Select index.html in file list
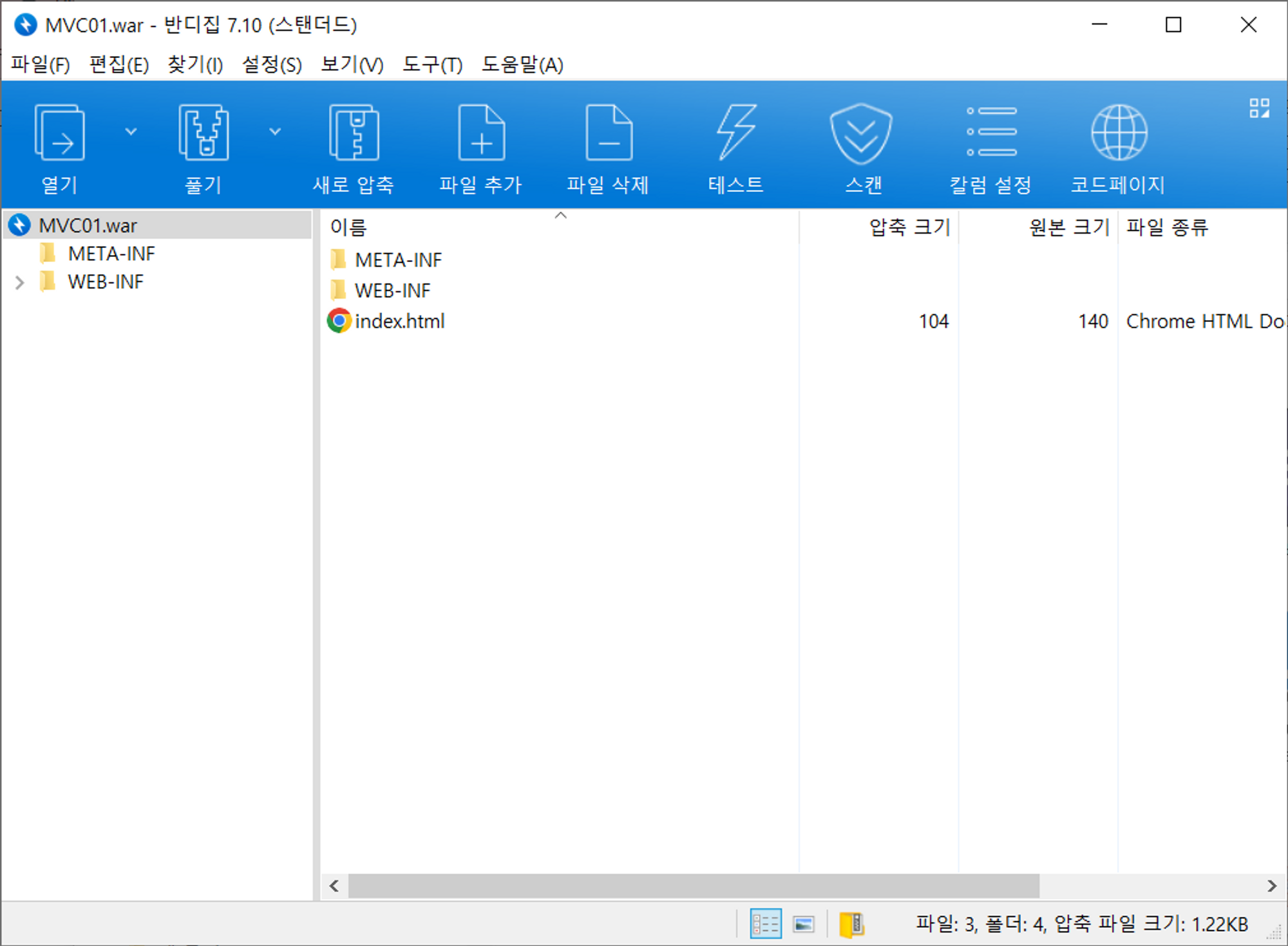1288x946 pixels. [x=399, y=321]
